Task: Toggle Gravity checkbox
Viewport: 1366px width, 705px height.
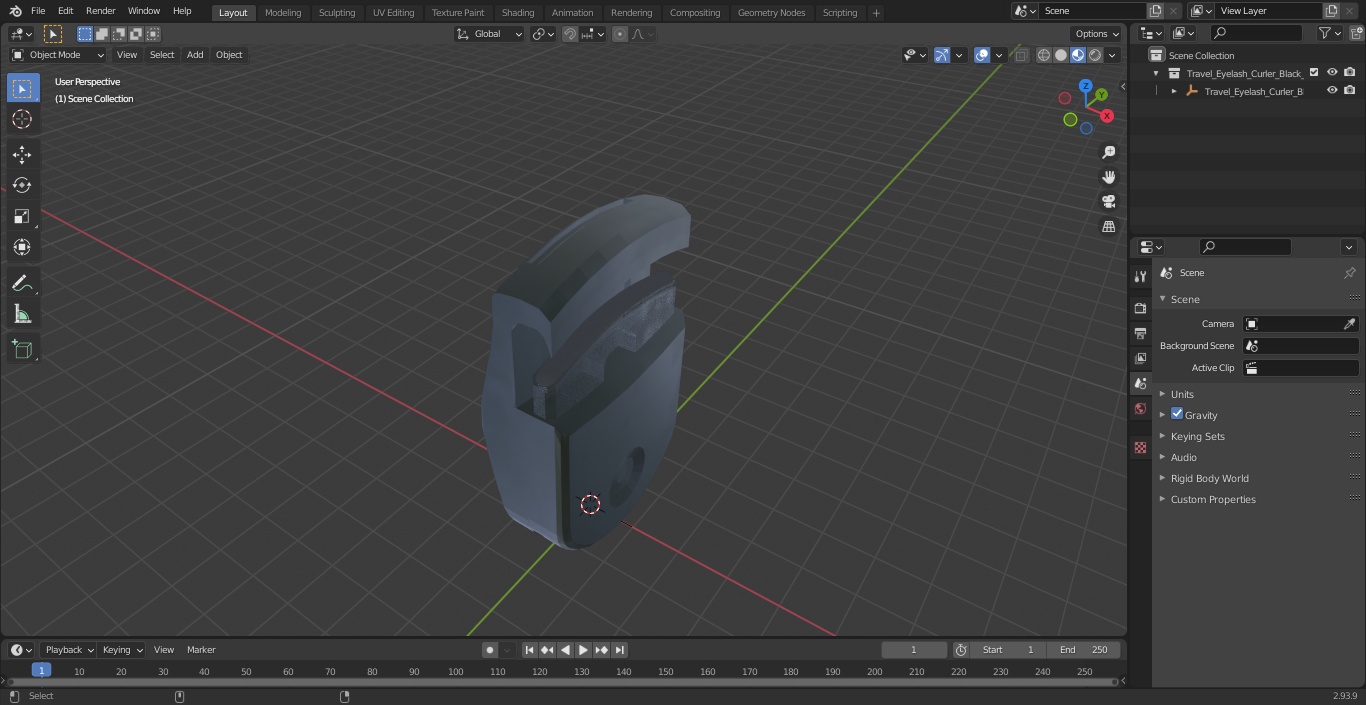Action: click(x=1177, y=414)
